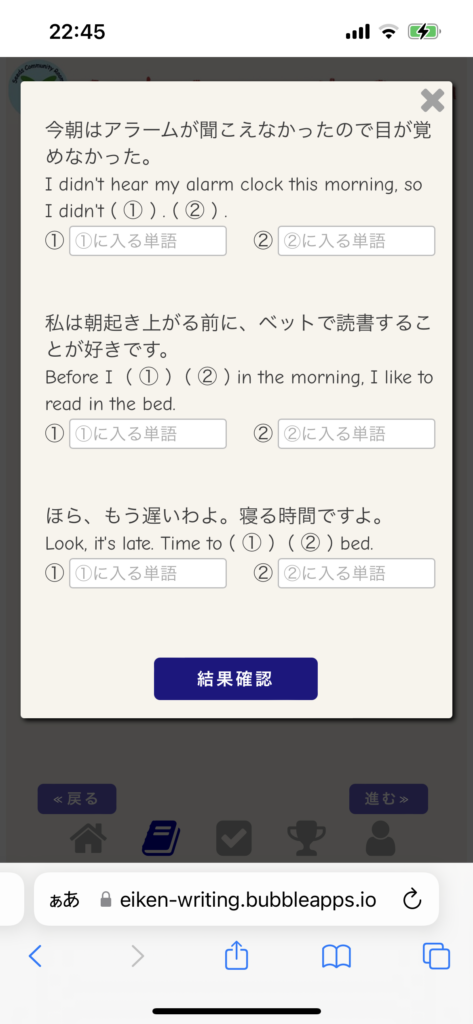Click the 結果確認 button
473x1024 pixels.
236,679
